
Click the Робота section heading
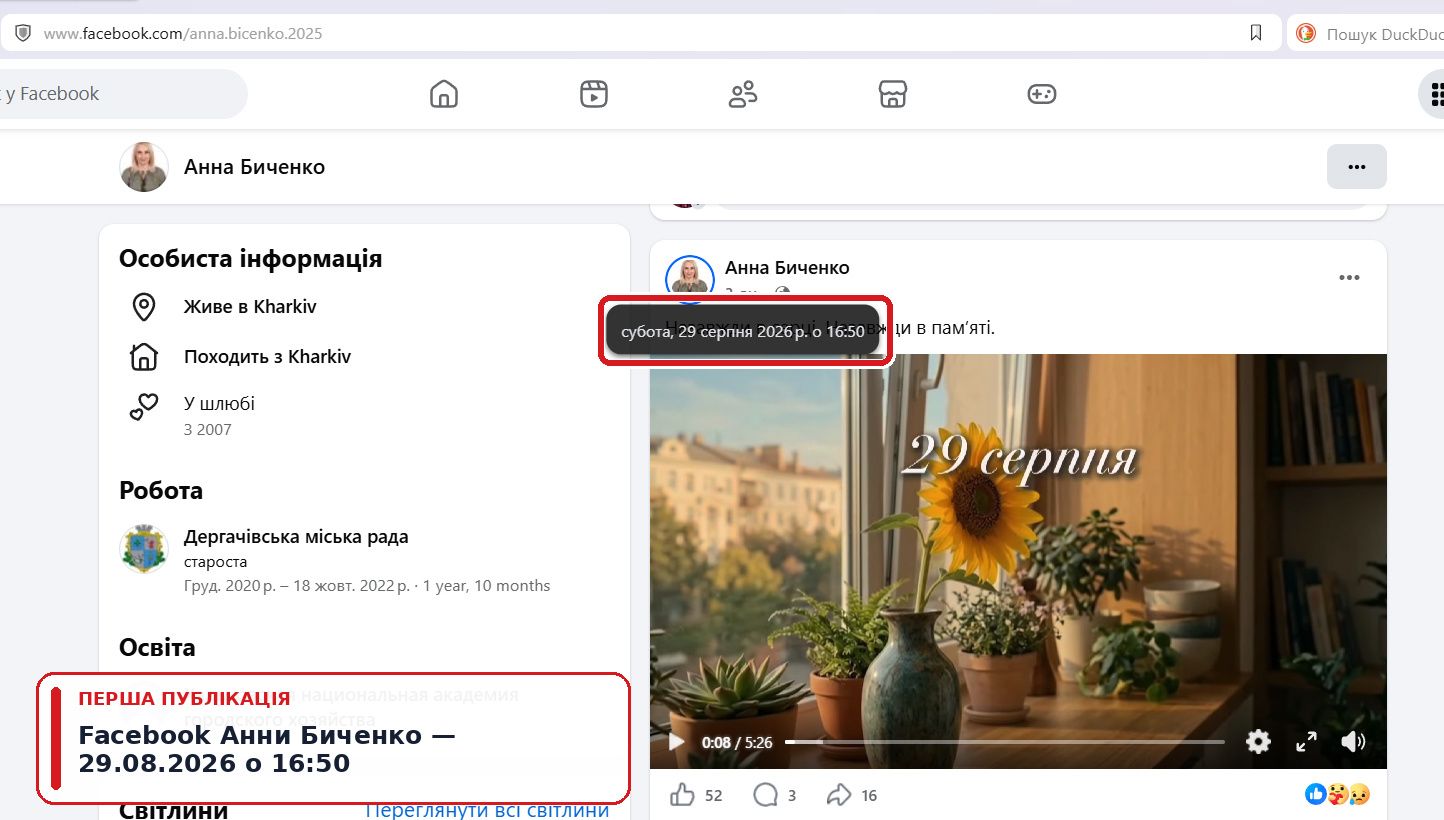tap(161, 491)
